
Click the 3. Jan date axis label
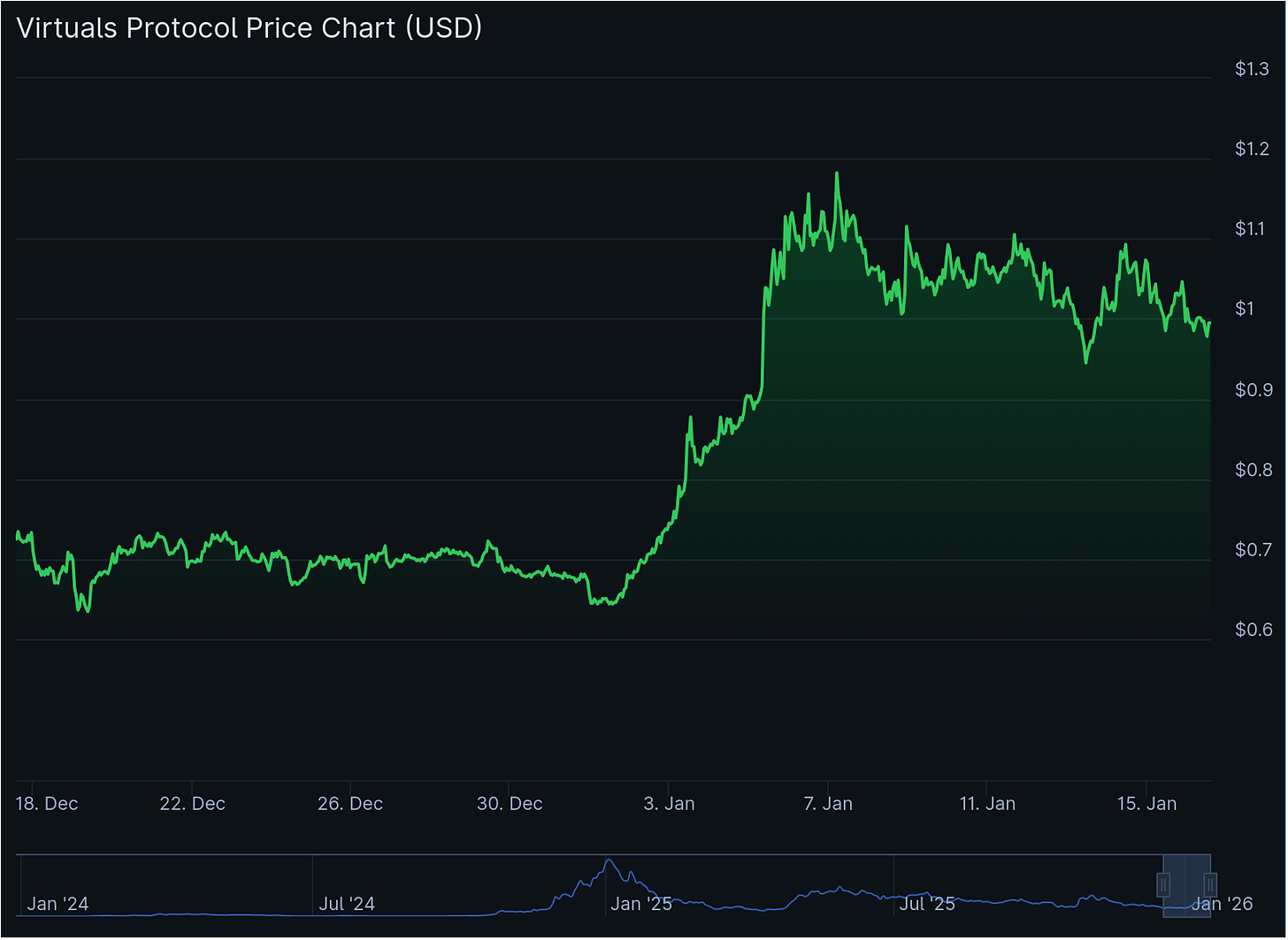pyautogui.click(x=669, y=804)
